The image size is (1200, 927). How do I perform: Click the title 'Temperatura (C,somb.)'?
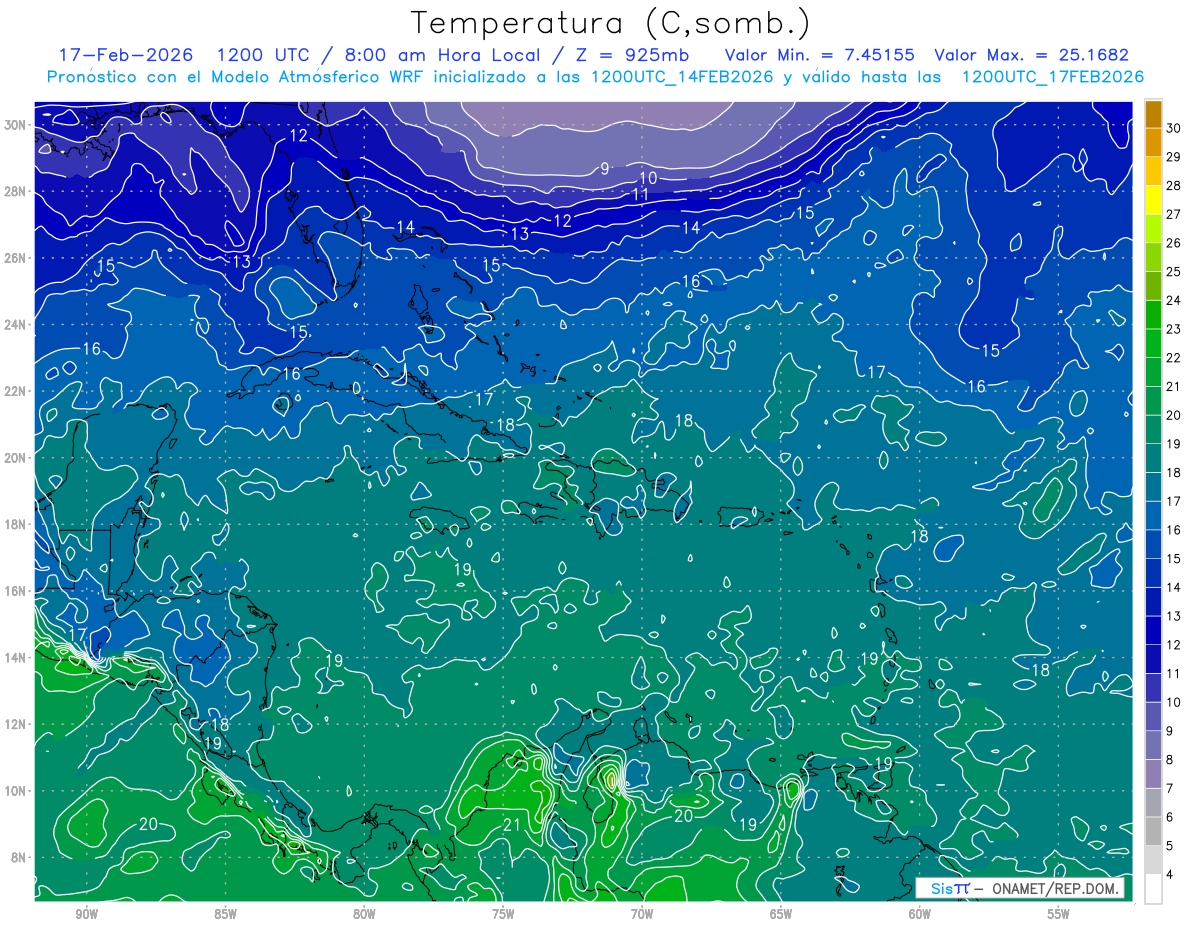coord(611,22)
